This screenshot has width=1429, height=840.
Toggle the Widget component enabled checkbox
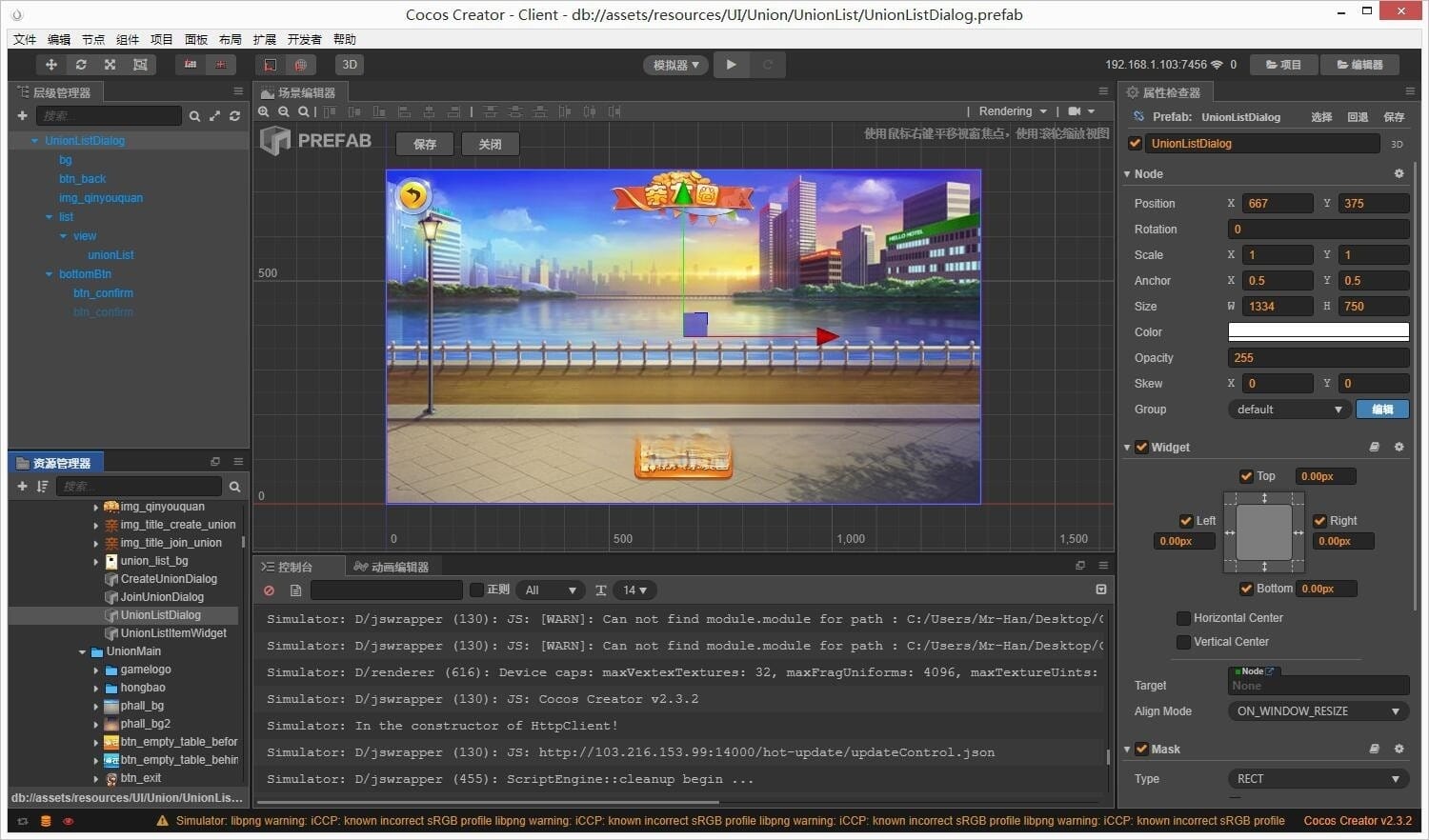[1141, 448]
